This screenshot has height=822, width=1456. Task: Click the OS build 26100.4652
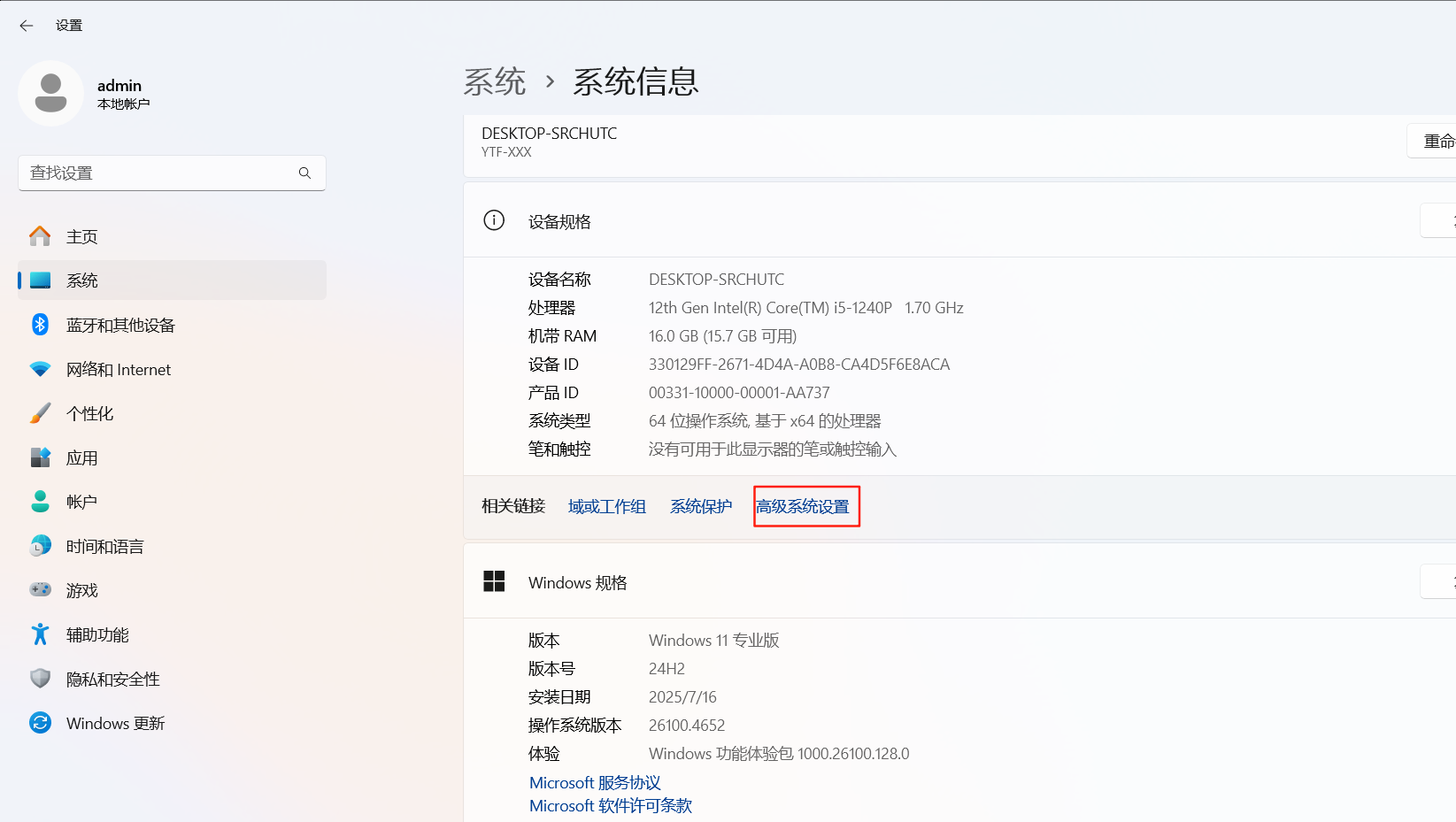coord(687,726)
